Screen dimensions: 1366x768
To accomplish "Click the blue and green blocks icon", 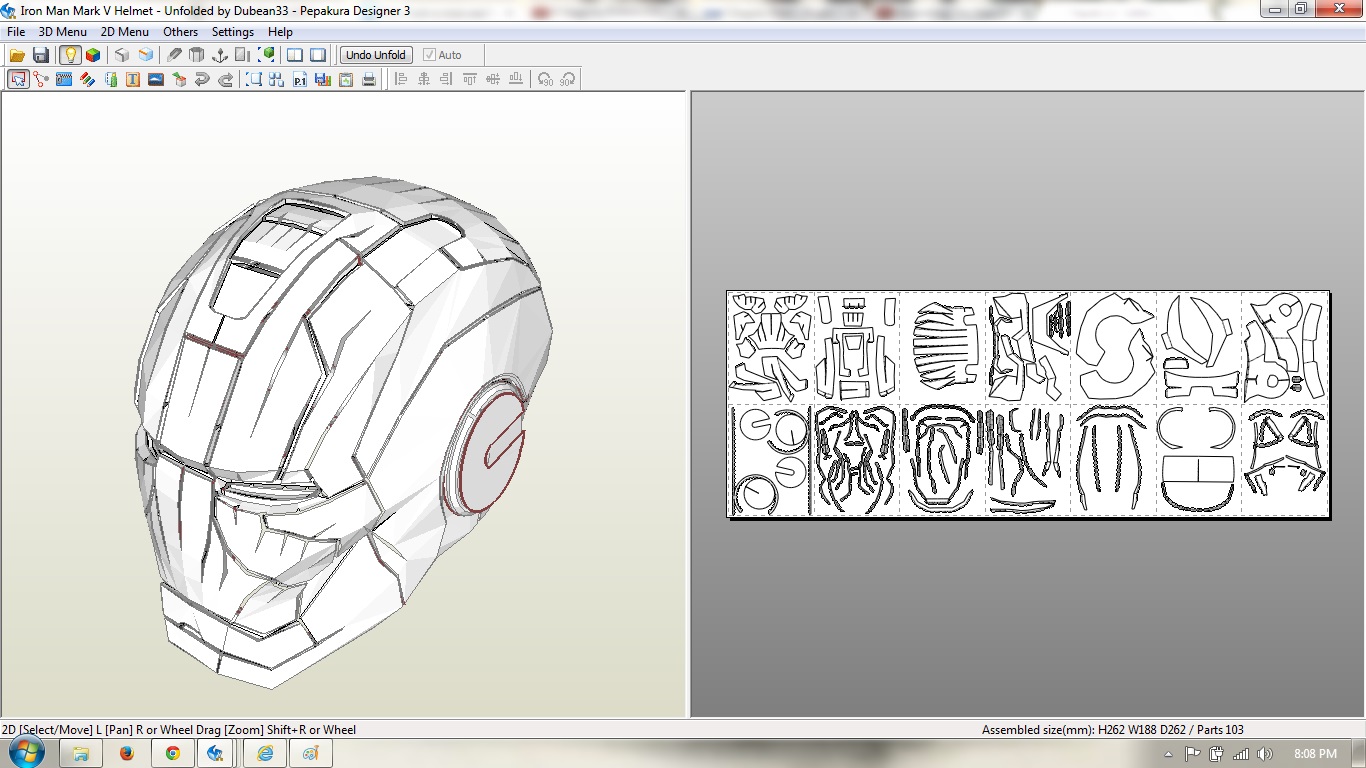I will [x=110, y=79].
